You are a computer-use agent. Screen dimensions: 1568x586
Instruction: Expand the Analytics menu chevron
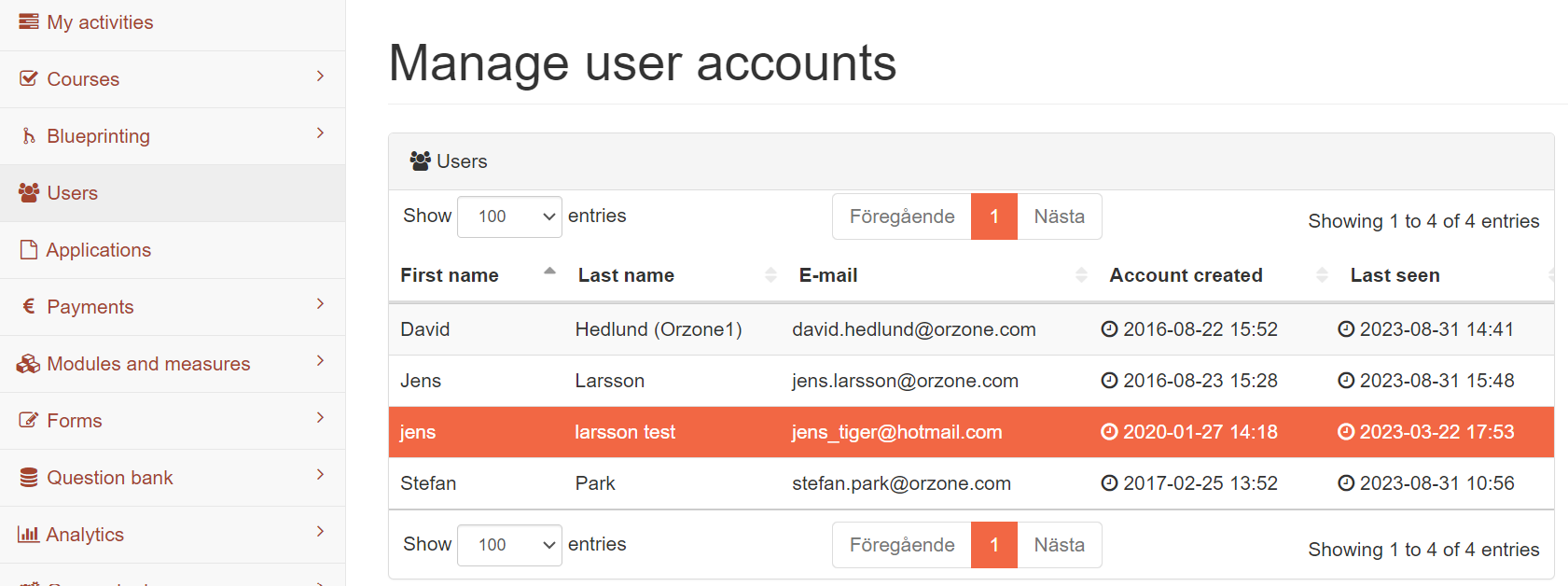coord(320,531)
